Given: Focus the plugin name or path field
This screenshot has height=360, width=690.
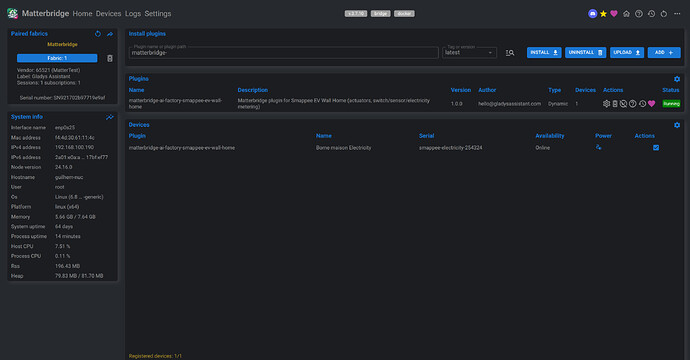Looking at the screenshot, I should point(284,53).
